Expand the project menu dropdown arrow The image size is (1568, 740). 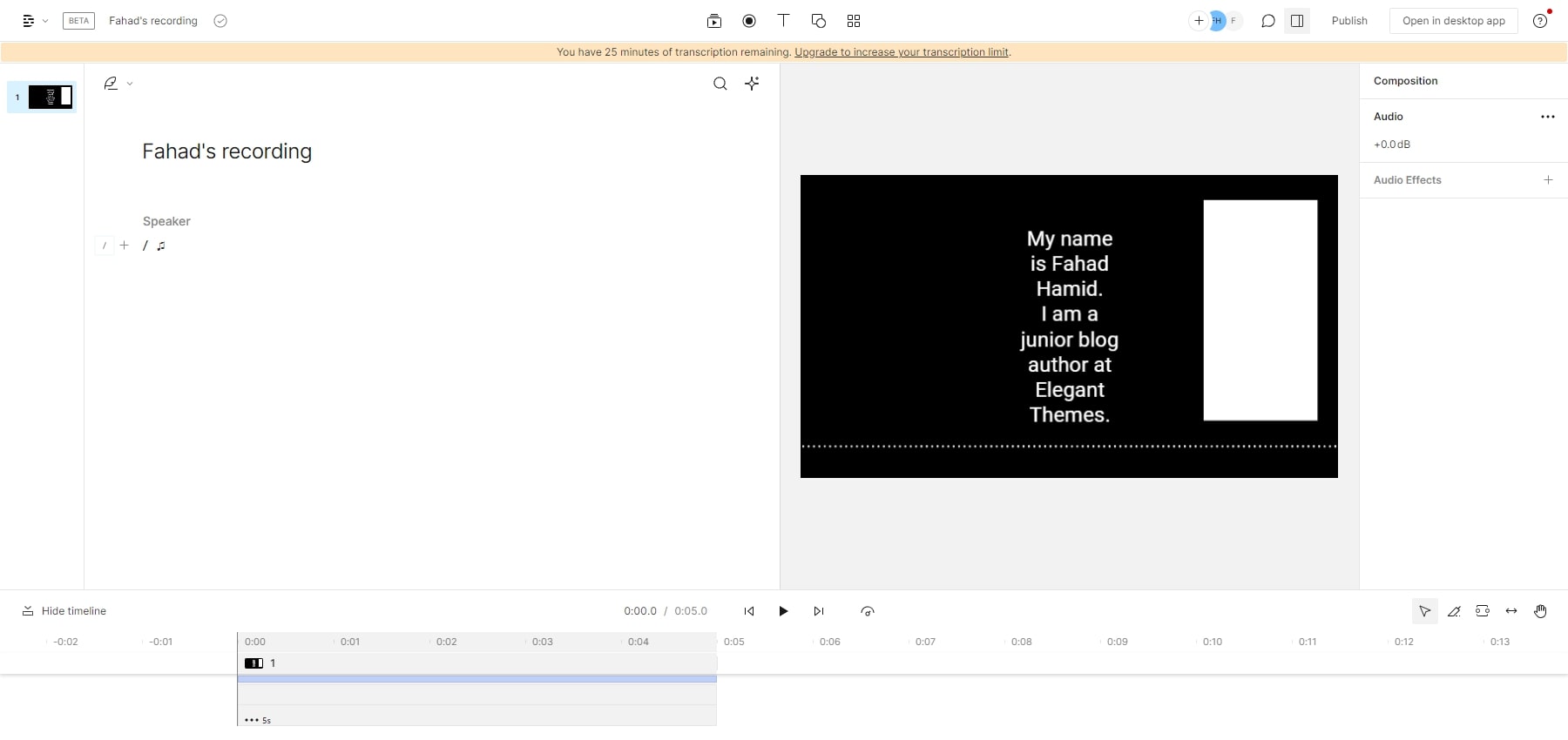[45, 21]
